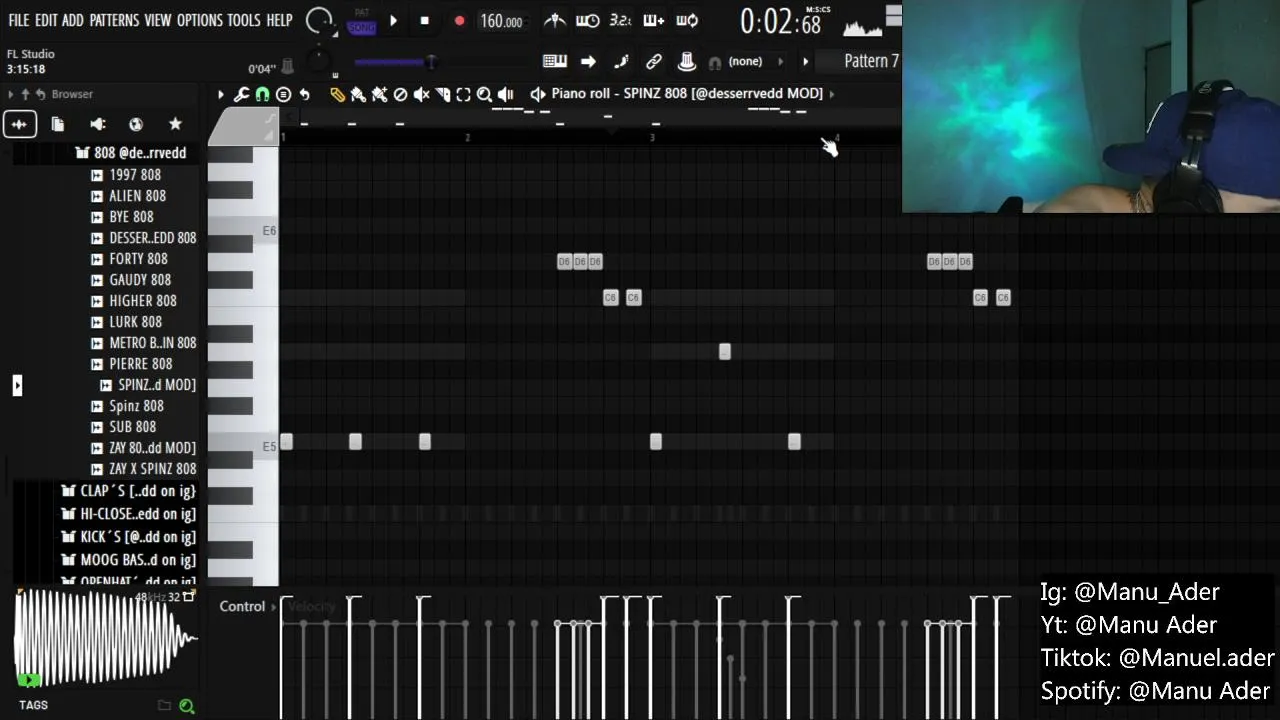Viewport: 1280px width, 720px height.
Task: Open the VIEW menu
Action: 158,20
